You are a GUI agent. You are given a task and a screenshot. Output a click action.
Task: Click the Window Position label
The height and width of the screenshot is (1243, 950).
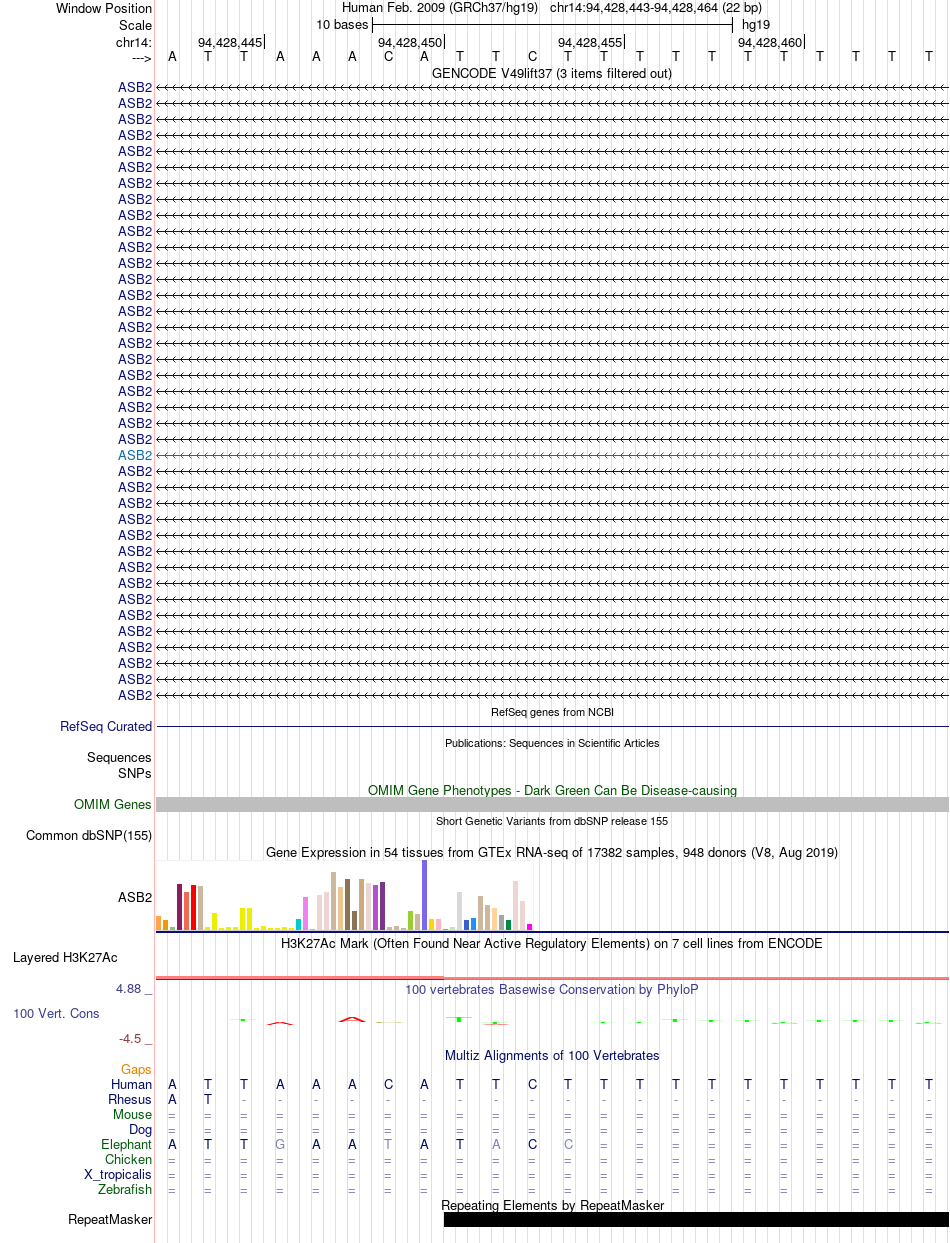pos(104,8)
